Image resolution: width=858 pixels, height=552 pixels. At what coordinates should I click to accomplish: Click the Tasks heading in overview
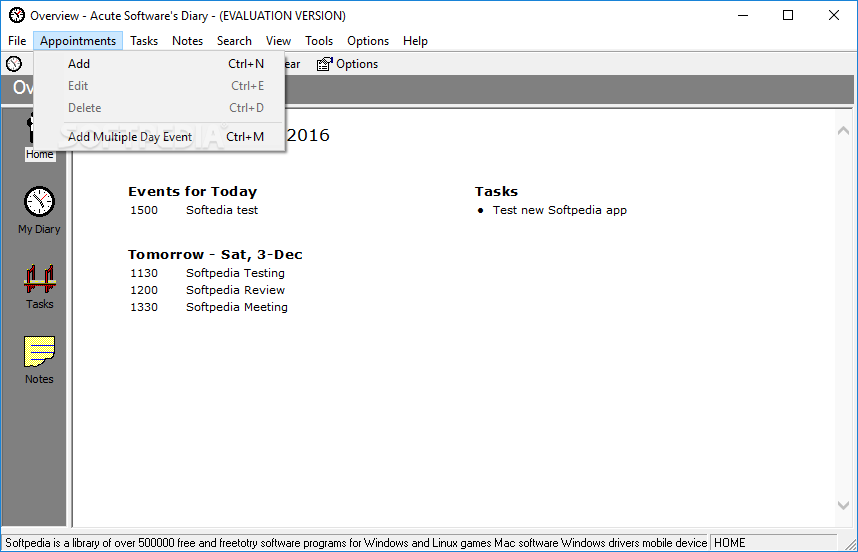496,191
